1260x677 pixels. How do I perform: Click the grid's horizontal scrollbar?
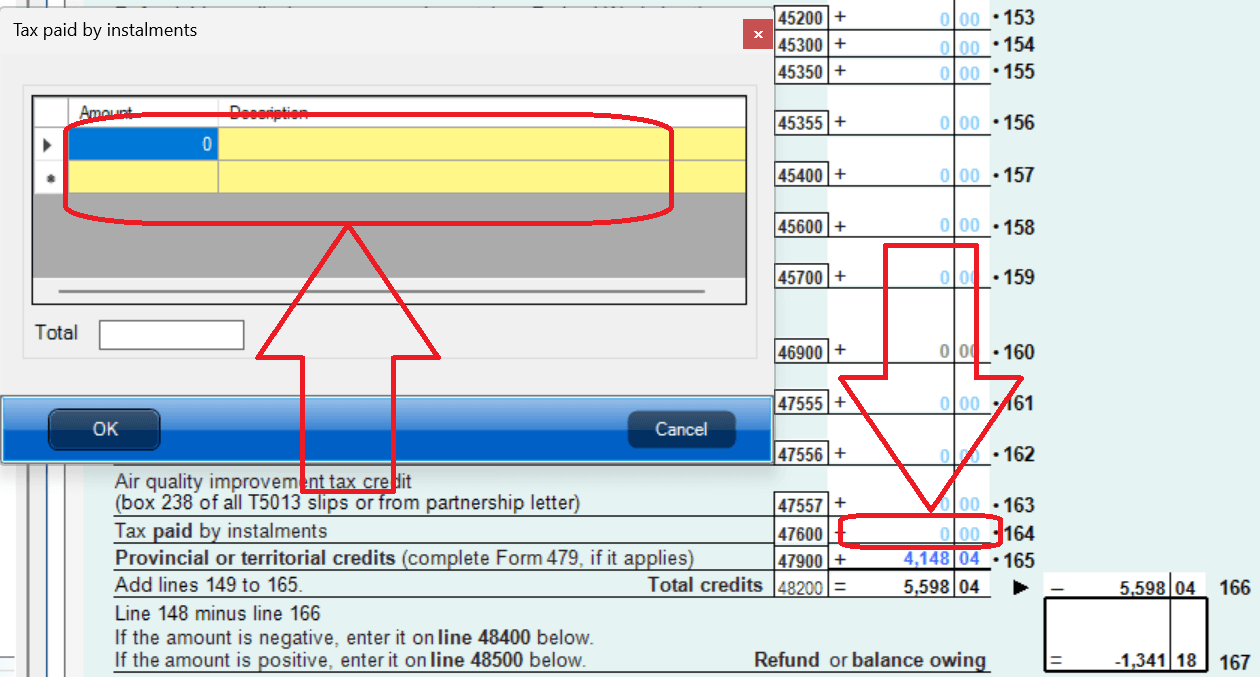coord(381,292)
